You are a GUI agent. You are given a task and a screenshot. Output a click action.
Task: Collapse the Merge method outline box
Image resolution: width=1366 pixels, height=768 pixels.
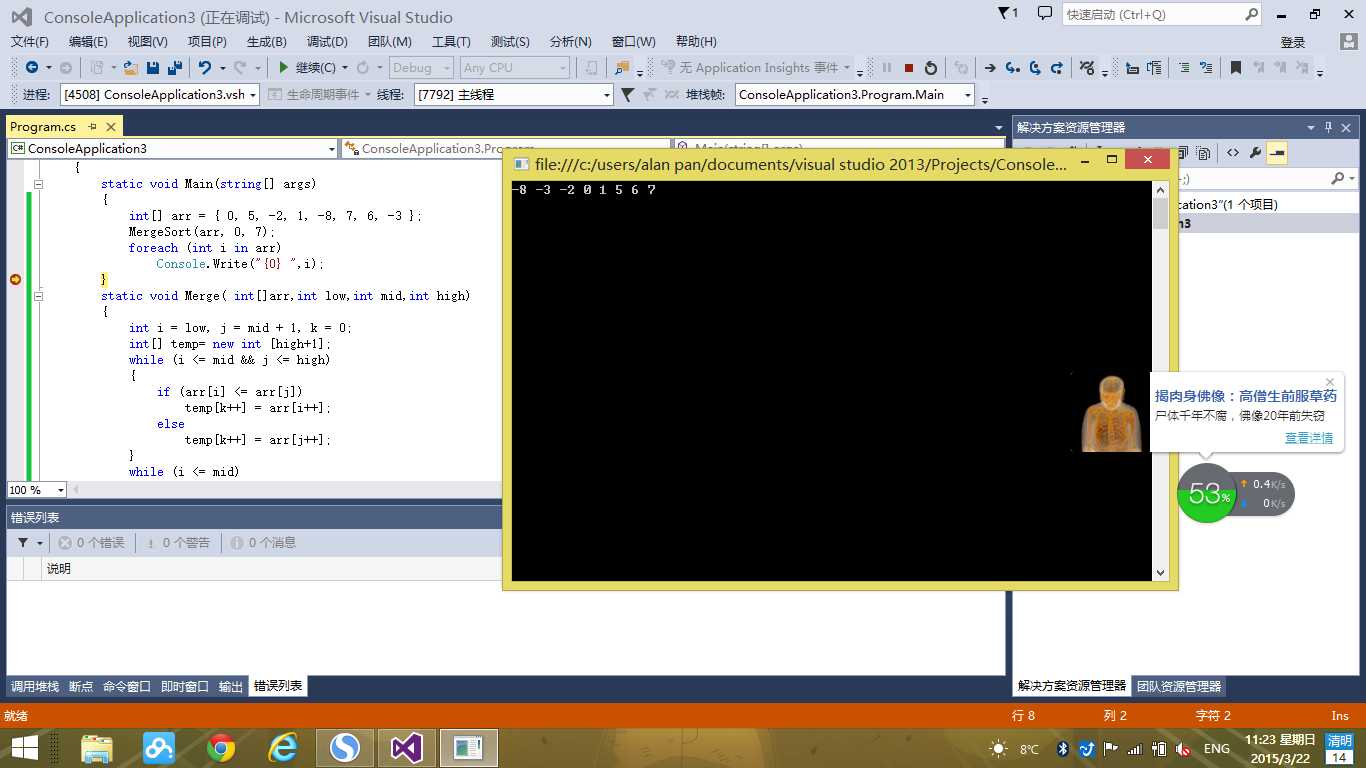(38, 296)
